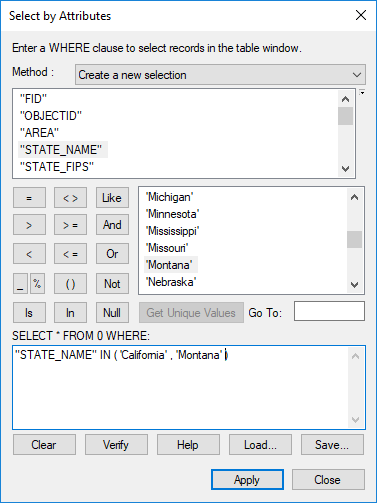Insert the percent wildcard symbol
This screenshot has width=377, height=503.
(37, 284)
